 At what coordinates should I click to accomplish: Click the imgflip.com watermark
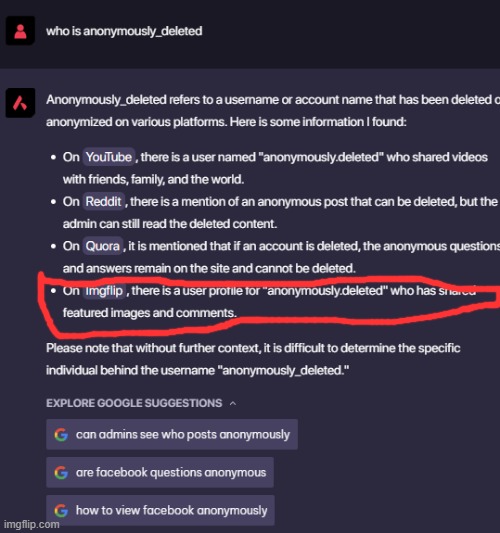point(32,525)
